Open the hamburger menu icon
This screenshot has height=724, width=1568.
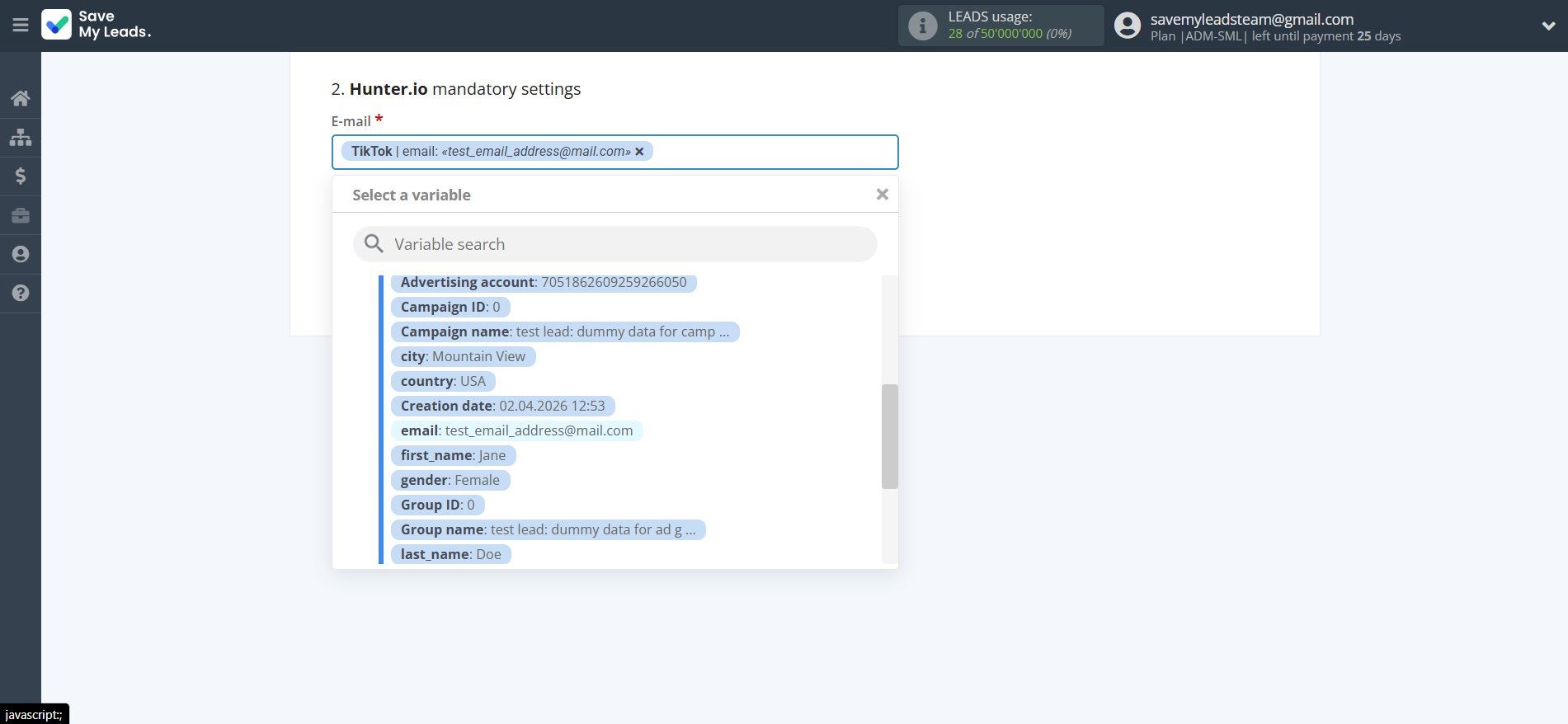pyautogui.click(x=21, y=26)
